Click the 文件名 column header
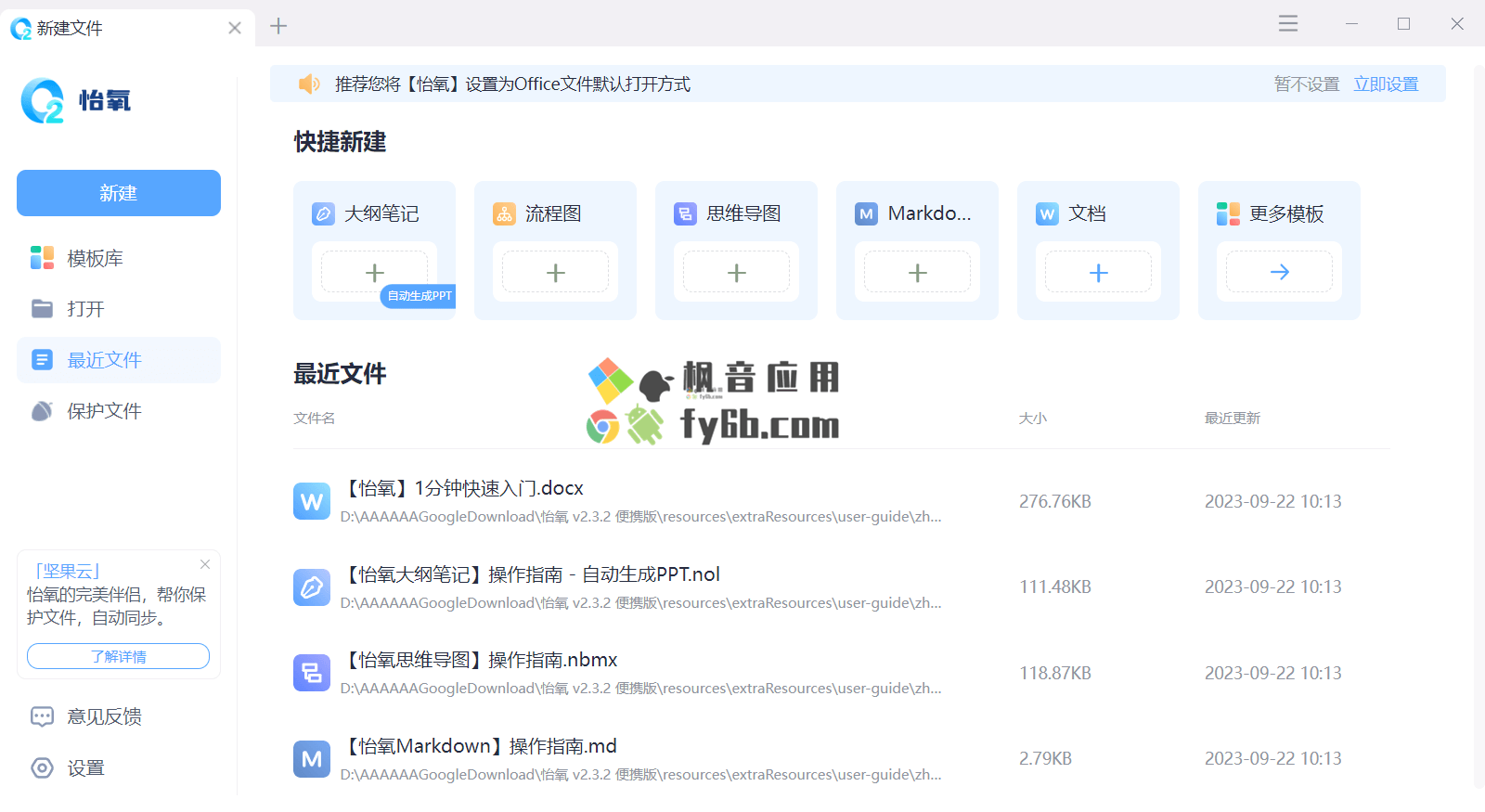Viewport: 1485px width, 812px height. coord(315,419)
